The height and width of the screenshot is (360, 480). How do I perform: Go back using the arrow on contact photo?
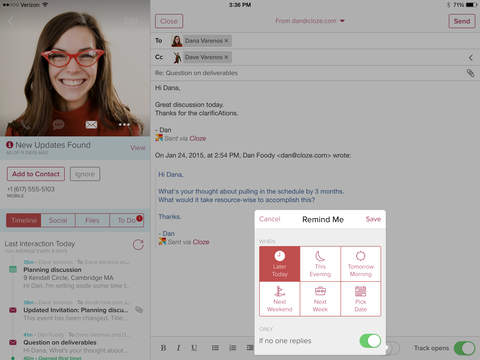pos(10,21)
